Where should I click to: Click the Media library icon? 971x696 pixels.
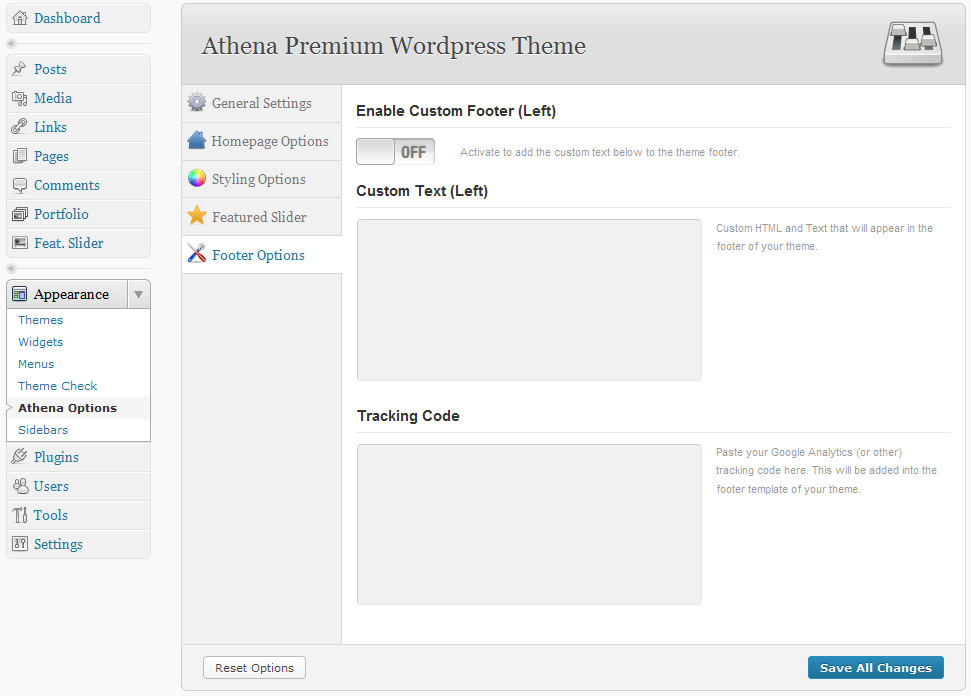point(20,98)
